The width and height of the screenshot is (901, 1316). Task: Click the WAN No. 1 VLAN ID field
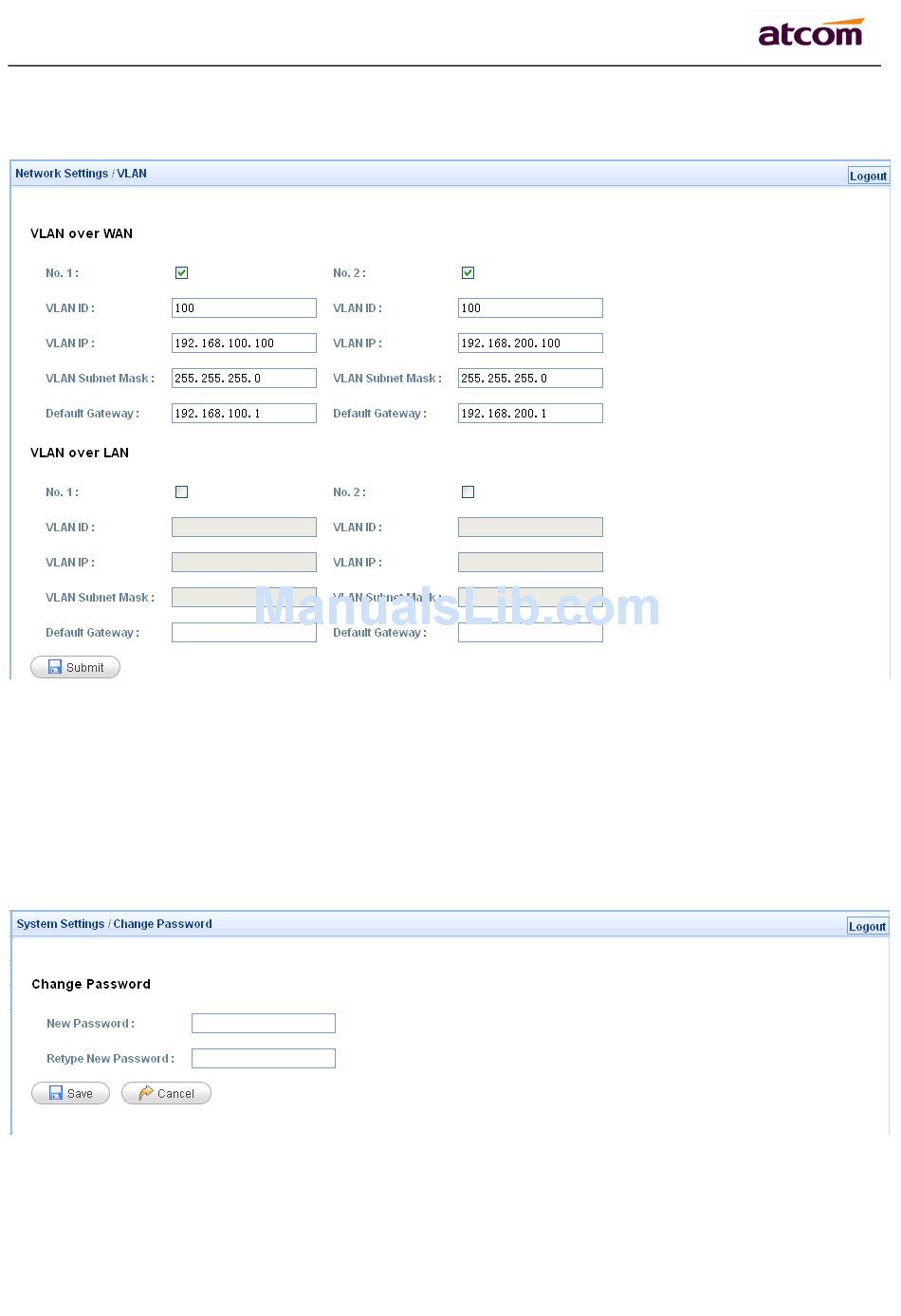point(244,308)
